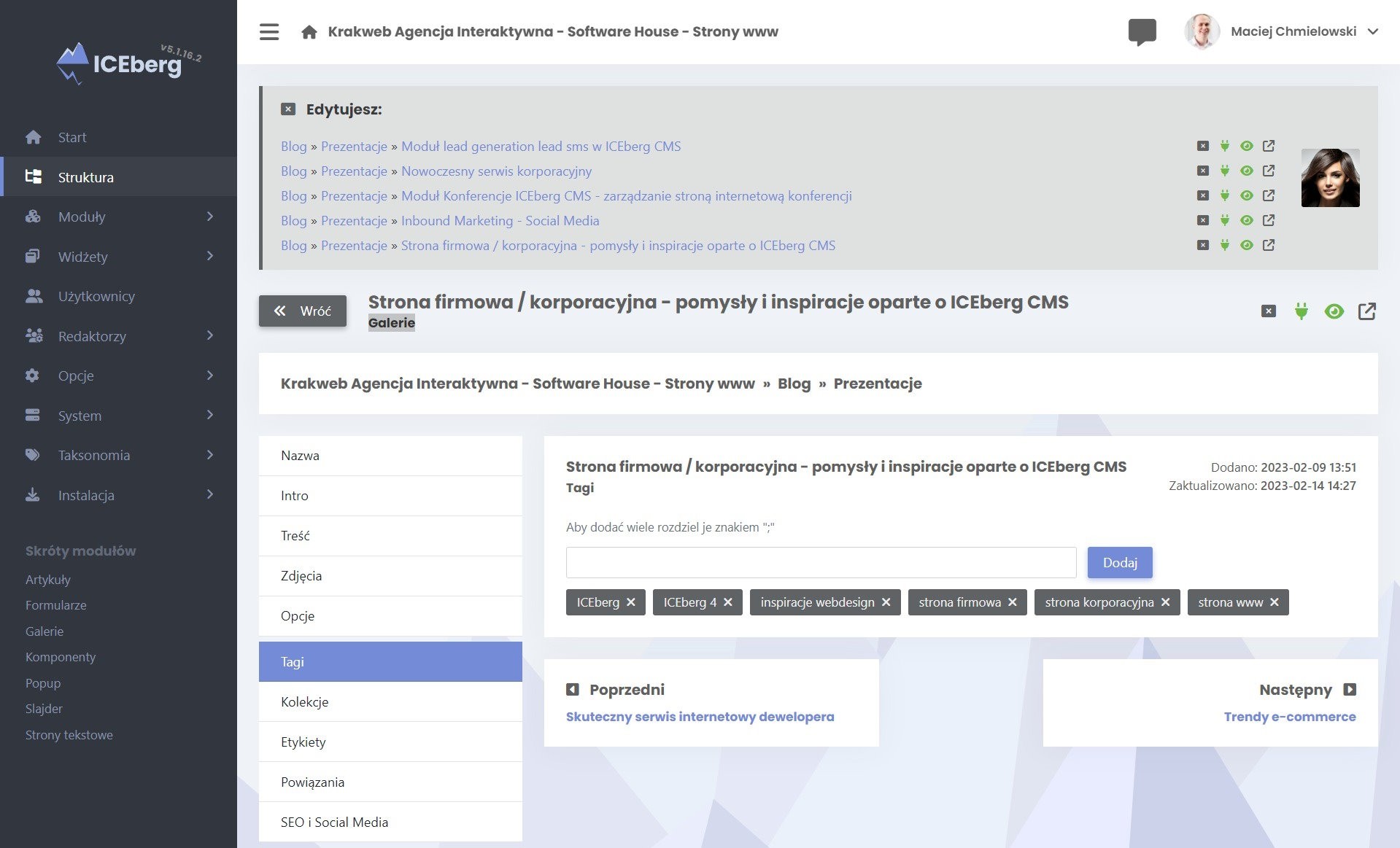Open the hamburger menu icon
1400x848 pixels.
tap(269, 32)
